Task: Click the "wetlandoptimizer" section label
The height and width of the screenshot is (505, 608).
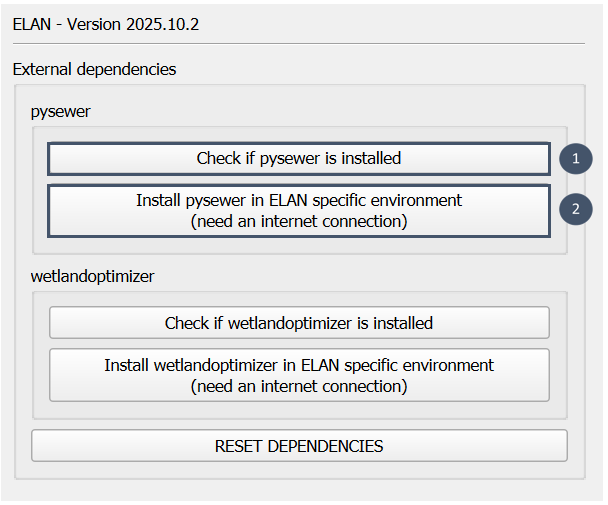Action: point(93,276)
